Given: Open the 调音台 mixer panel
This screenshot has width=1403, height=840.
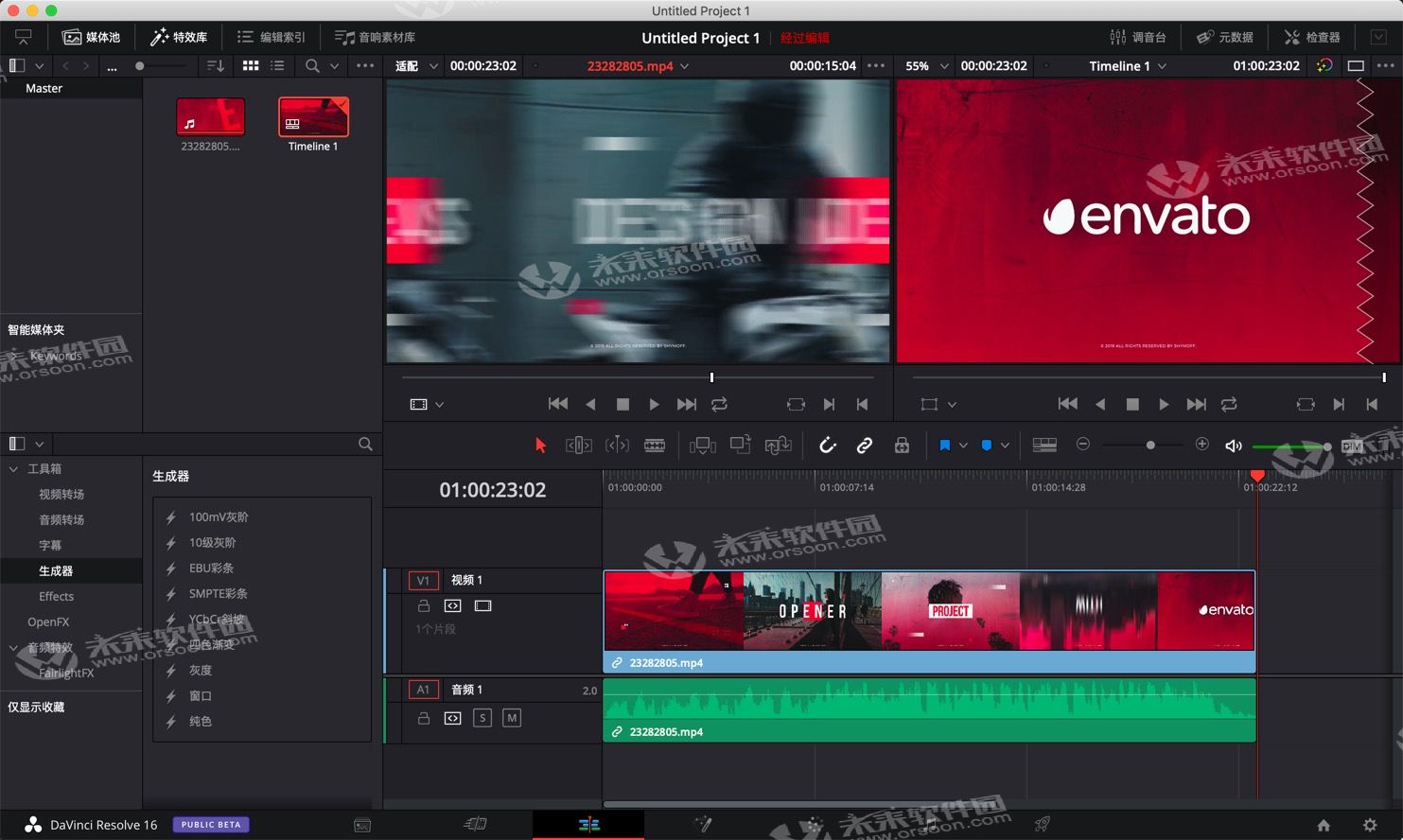Looking at the screenshot, I should (x=1137, y=37).
